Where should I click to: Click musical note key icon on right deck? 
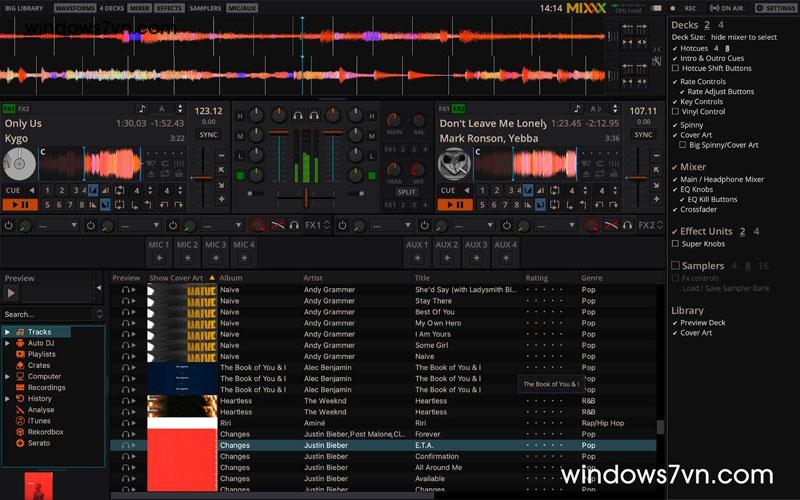pyautogui.click(x=577, y=109)
